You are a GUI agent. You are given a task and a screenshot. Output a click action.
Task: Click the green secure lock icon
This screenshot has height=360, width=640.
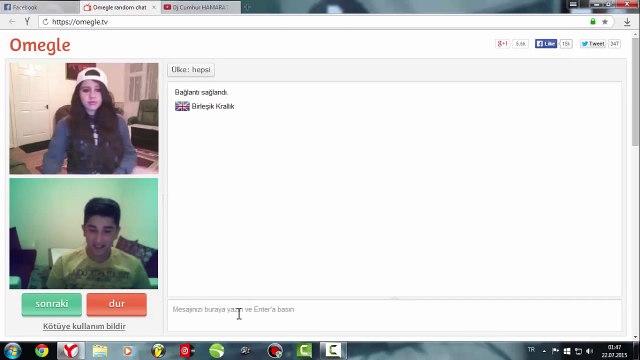593,22
